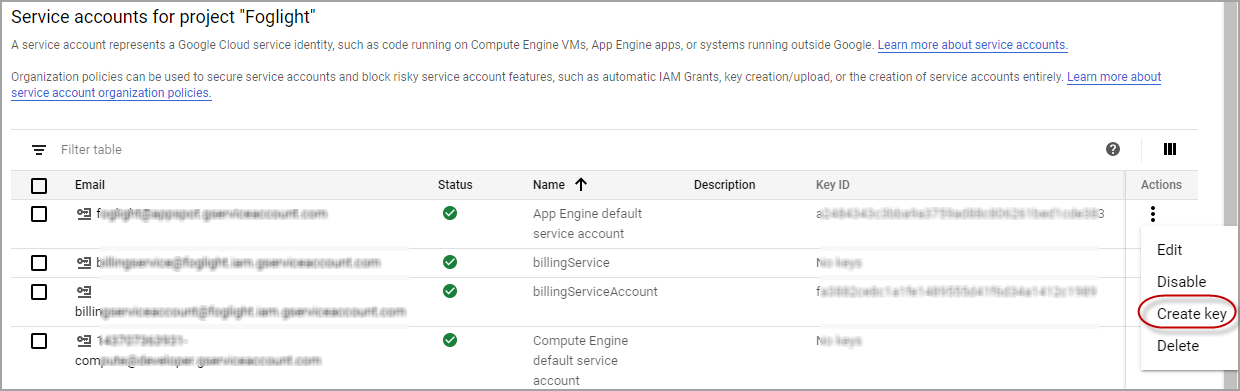Viewport: 1240px width, 391px height.
Task: Open column display options icon
Action: pyautogui.click(x=1170, y=149)
